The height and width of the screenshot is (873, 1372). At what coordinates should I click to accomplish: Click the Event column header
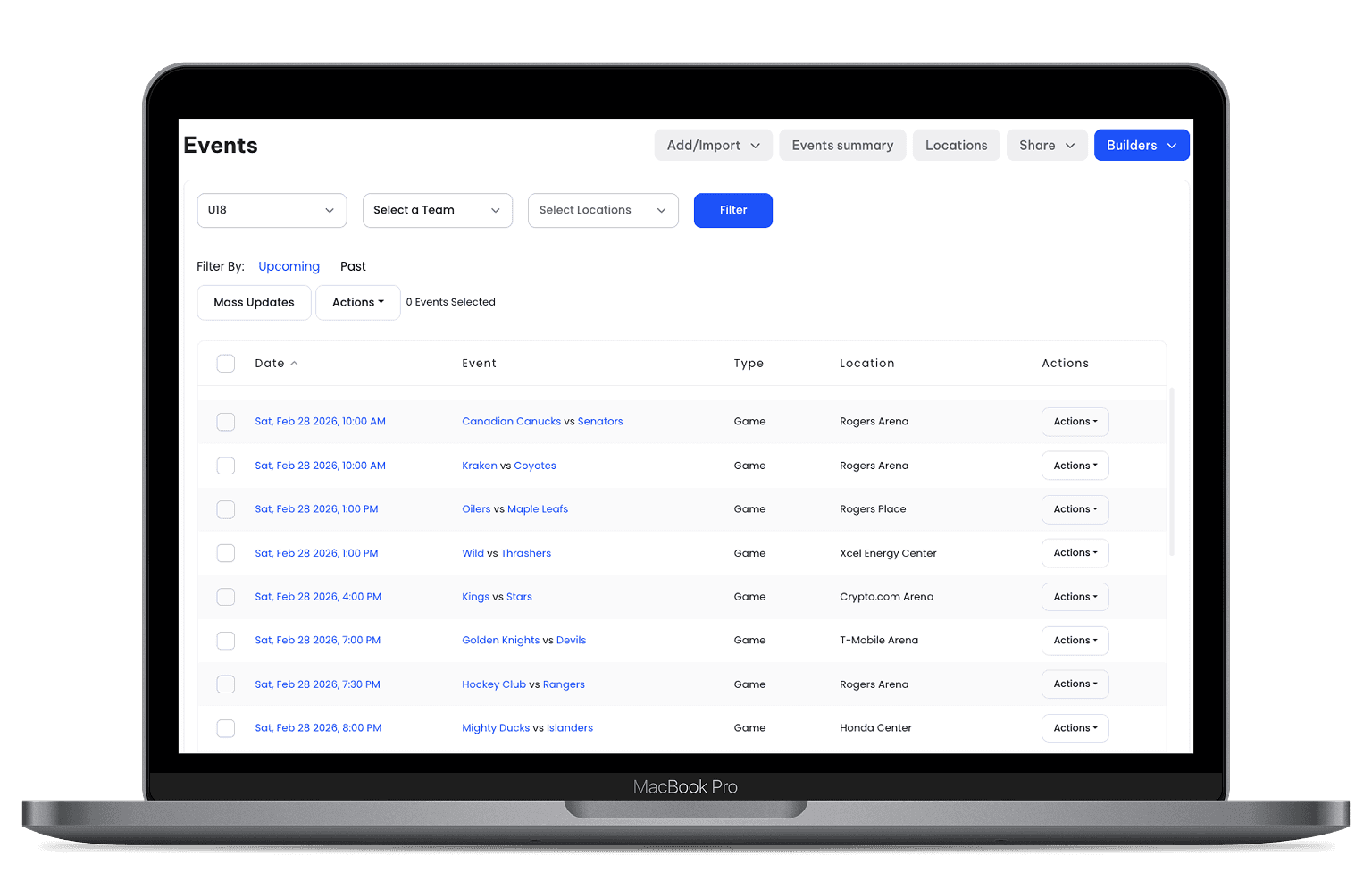(x=479, y=364)
